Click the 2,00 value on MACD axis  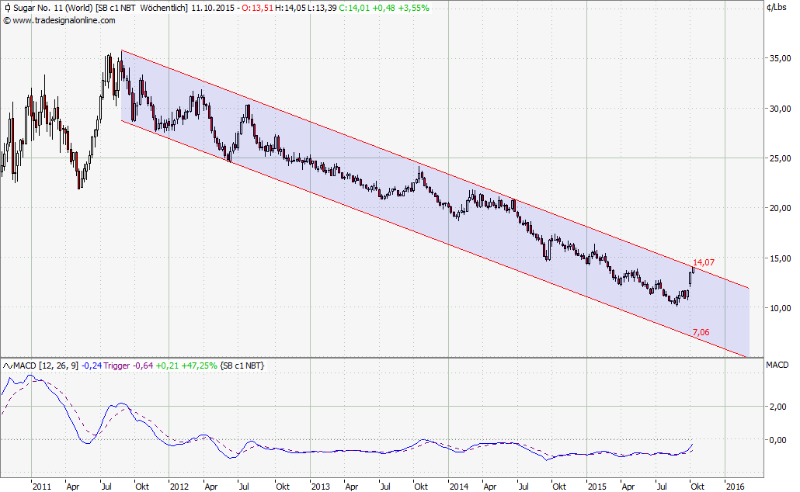click(x=776, y=408)
